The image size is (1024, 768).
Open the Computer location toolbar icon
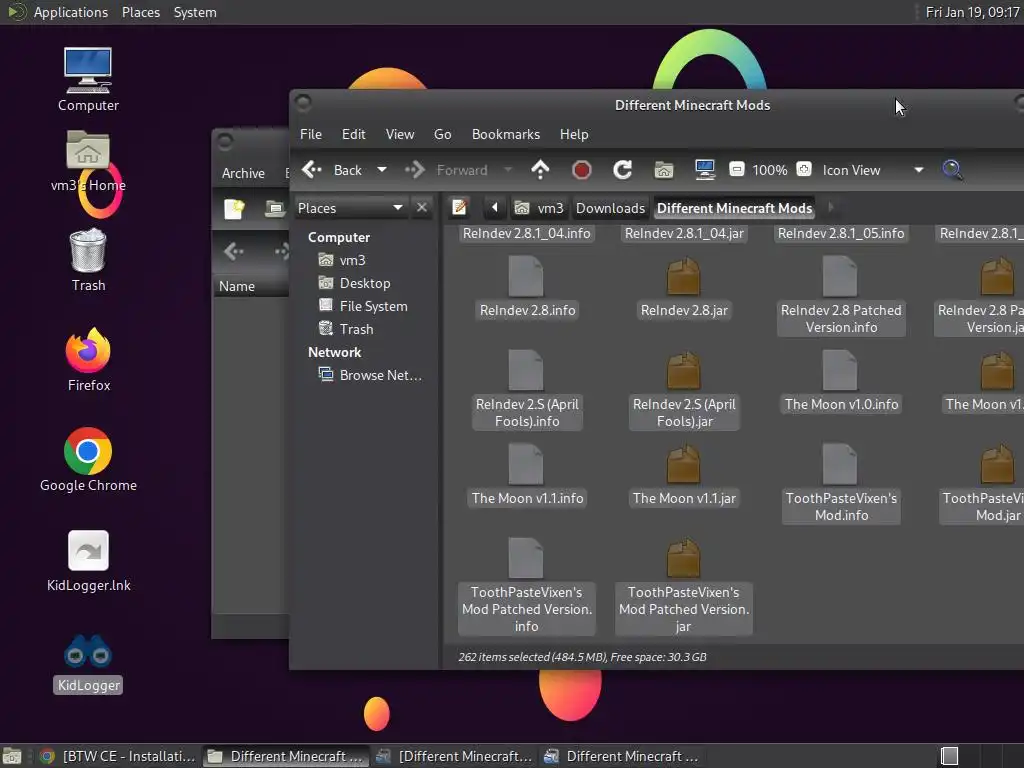point(705,170)
